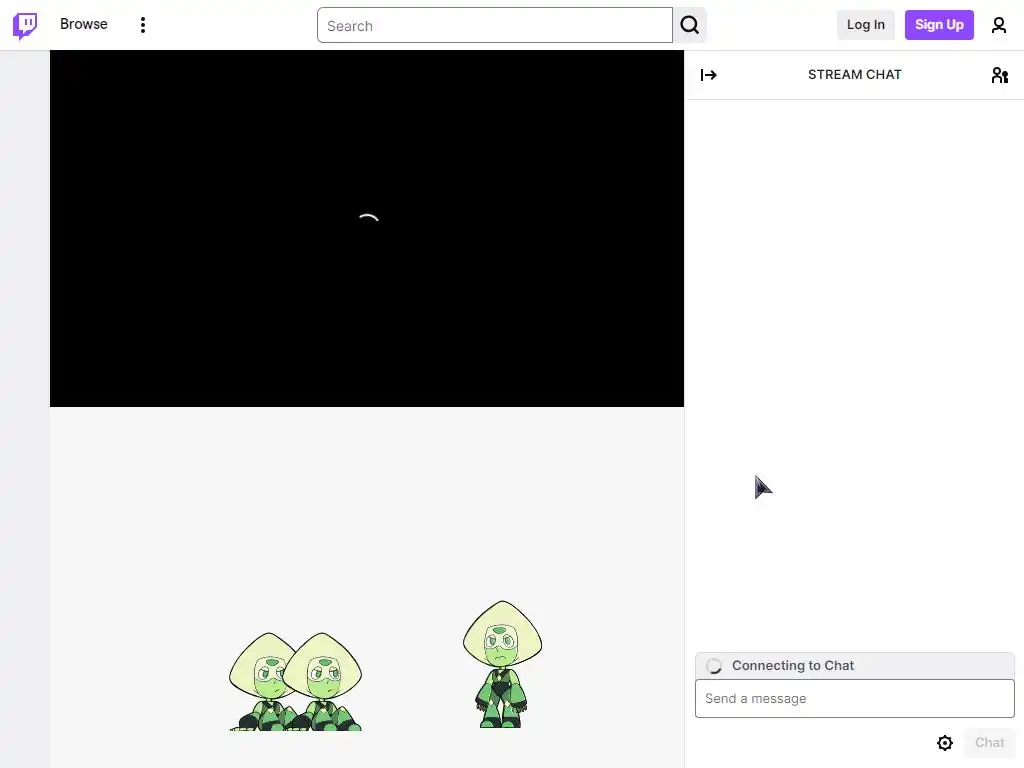Image resolution: width=1024 pixels, height=768 pixels.
Task: Open the three-dot More menu
Action: pyautogui.click(x=142, y=25)
